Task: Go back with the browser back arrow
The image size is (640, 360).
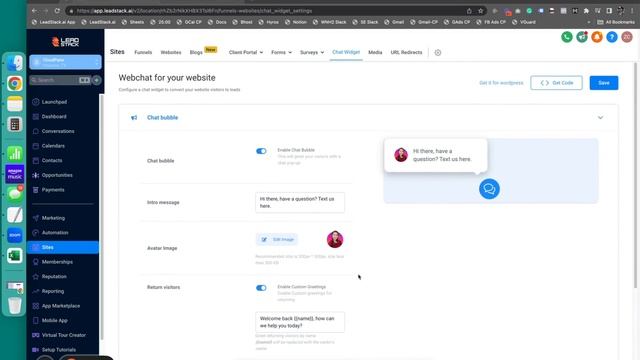Action: click(x=34, y=11)
